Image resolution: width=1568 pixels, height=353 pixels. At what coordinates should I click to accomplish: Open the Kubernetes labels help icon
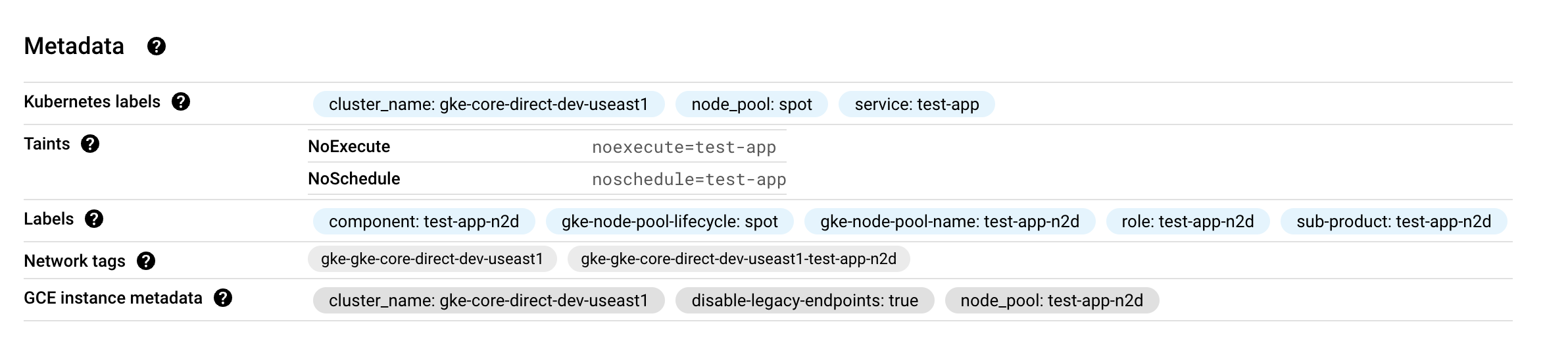coord(181,102)
